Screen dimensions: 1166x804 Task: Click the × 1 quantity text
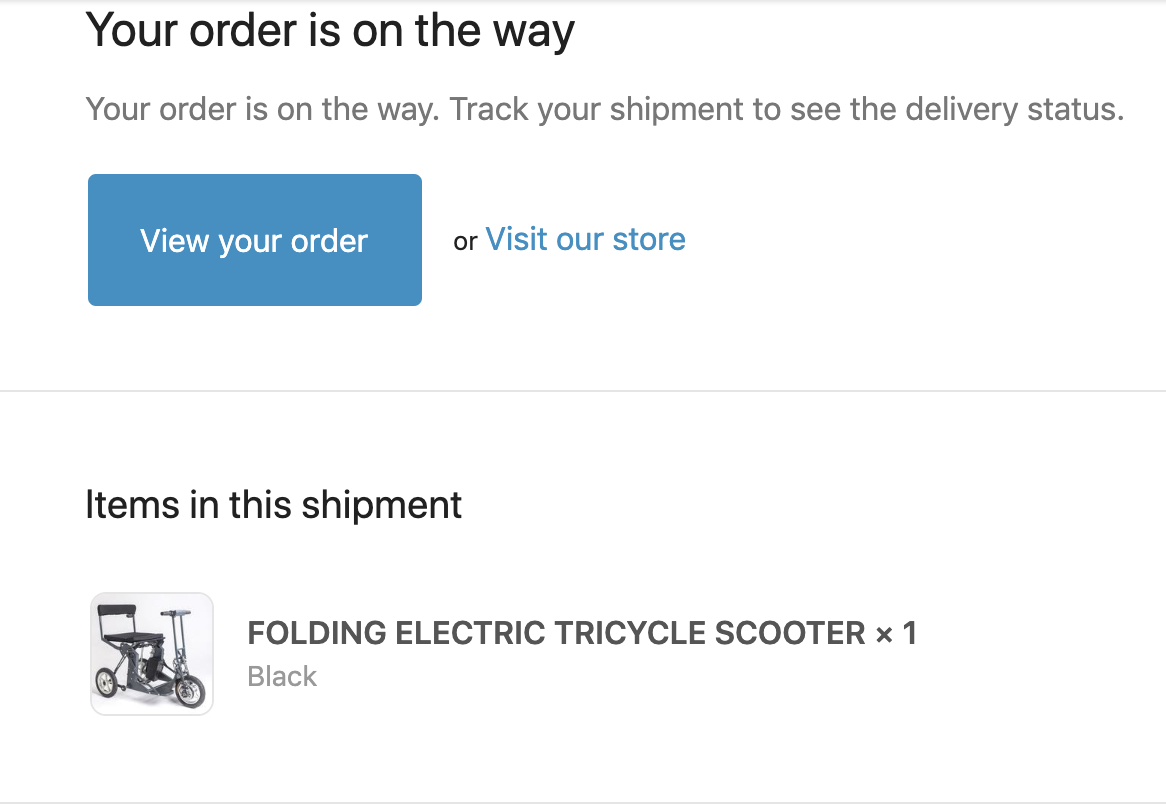pyautogui.click(x=895, y=633)
